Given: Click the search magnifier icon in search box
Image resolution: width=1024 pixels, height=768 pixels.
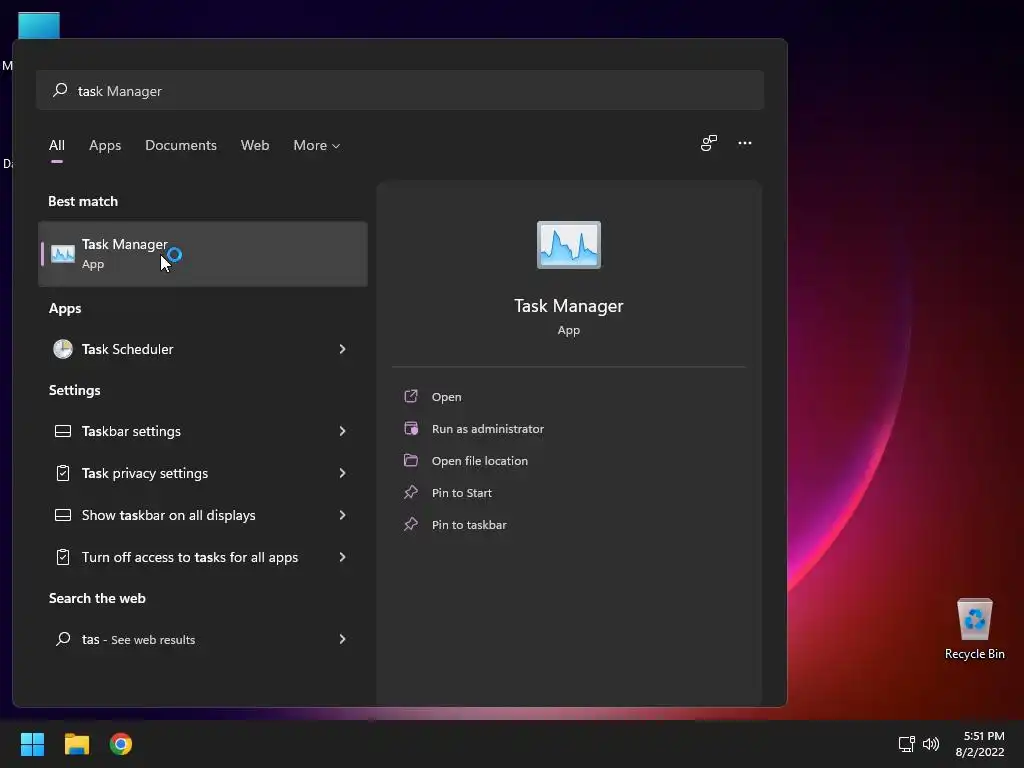Looking at the screenshot, I should coord(60,90).
